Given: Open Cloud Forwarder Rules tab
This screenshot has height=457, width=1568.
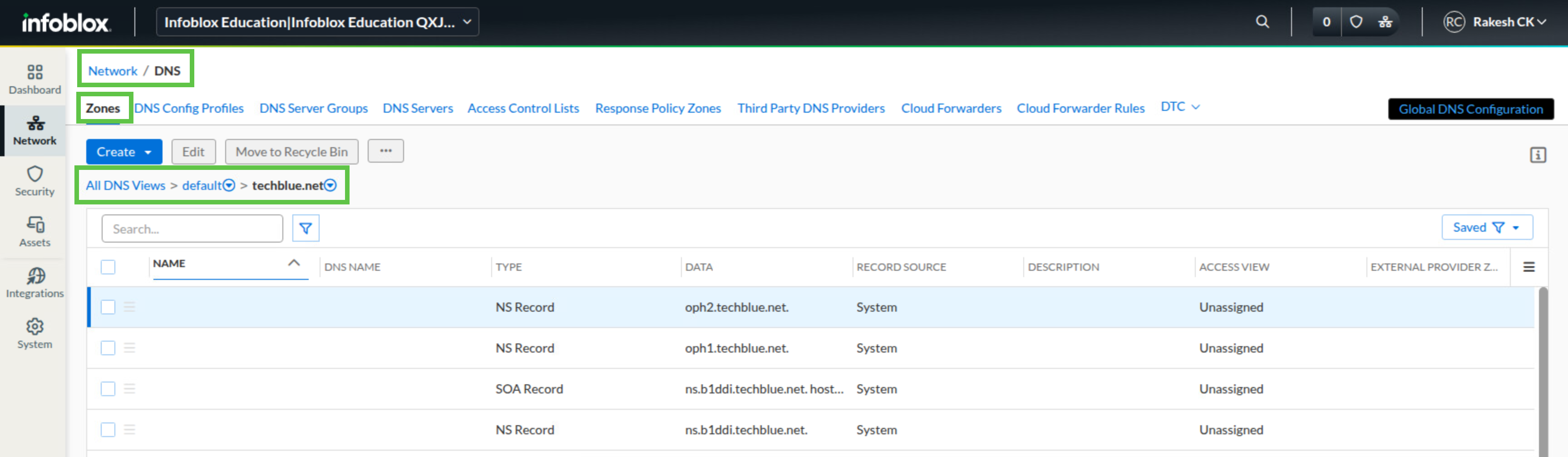Looking at the screenshot, I should (1080, 108).
